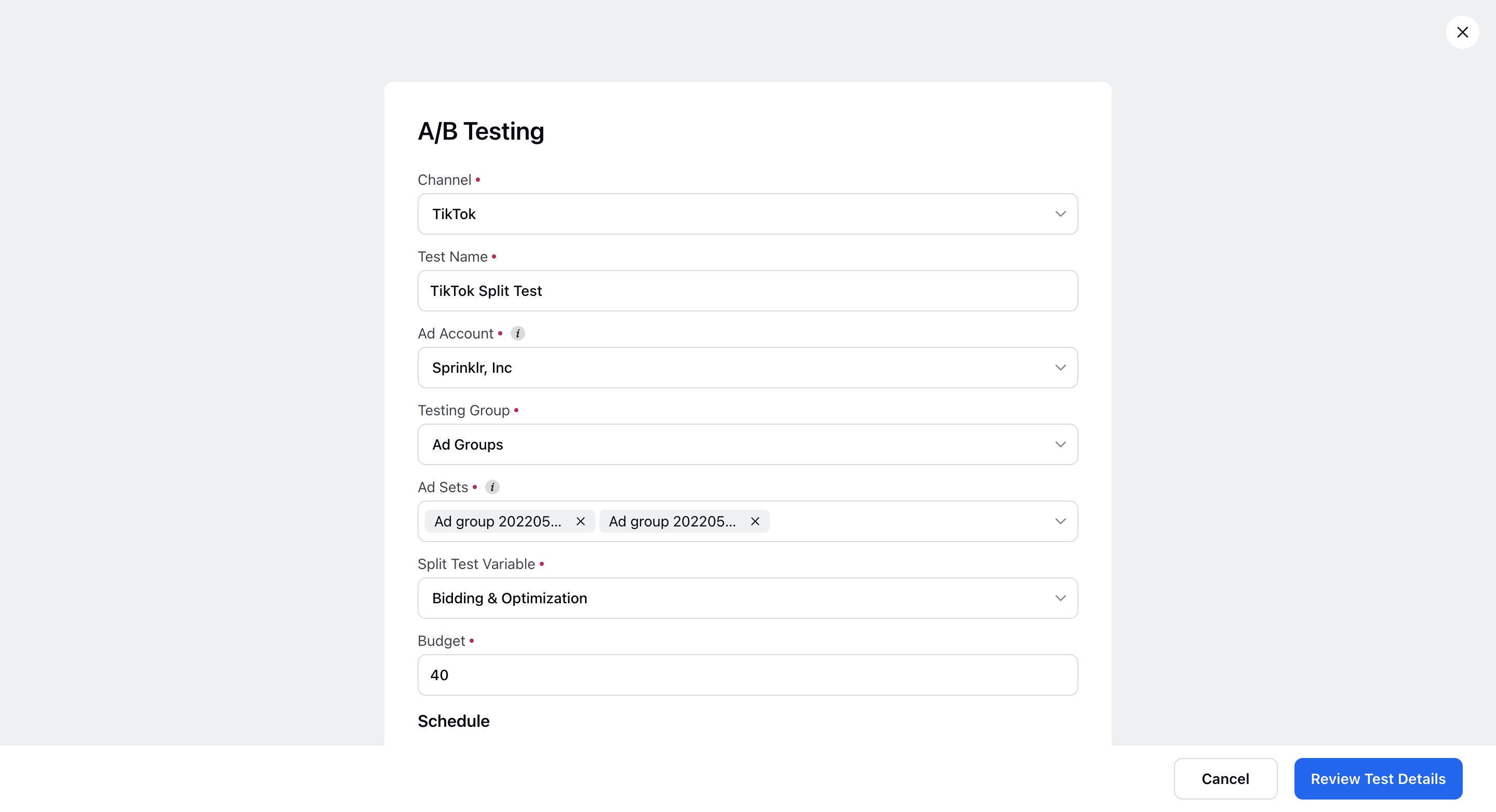Open Split Test Variable box showing Bidding & Optimization
The width and height of the screenshot is (1496, 812).
[x=747, y=598]
